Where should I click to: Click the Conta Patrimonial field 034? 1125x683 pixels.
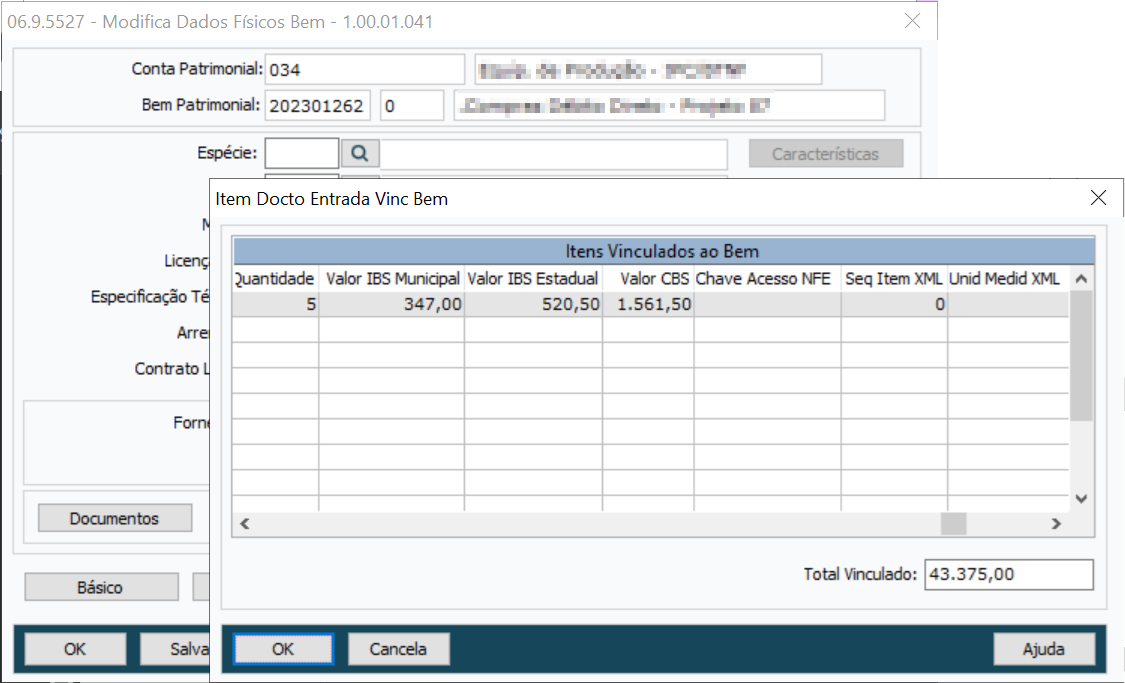pos(364,70)
